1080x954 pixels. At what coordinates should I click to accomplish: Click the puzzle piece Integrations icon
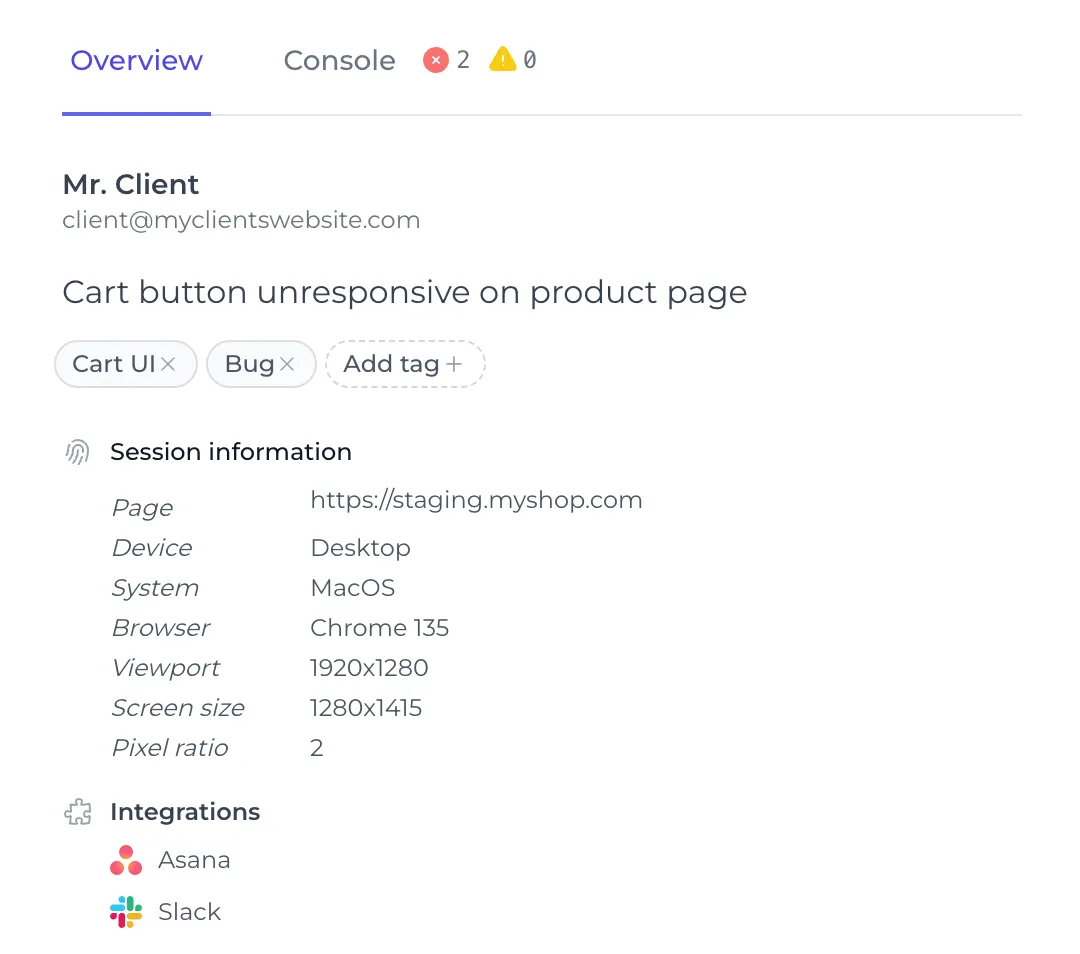[77, 811]
